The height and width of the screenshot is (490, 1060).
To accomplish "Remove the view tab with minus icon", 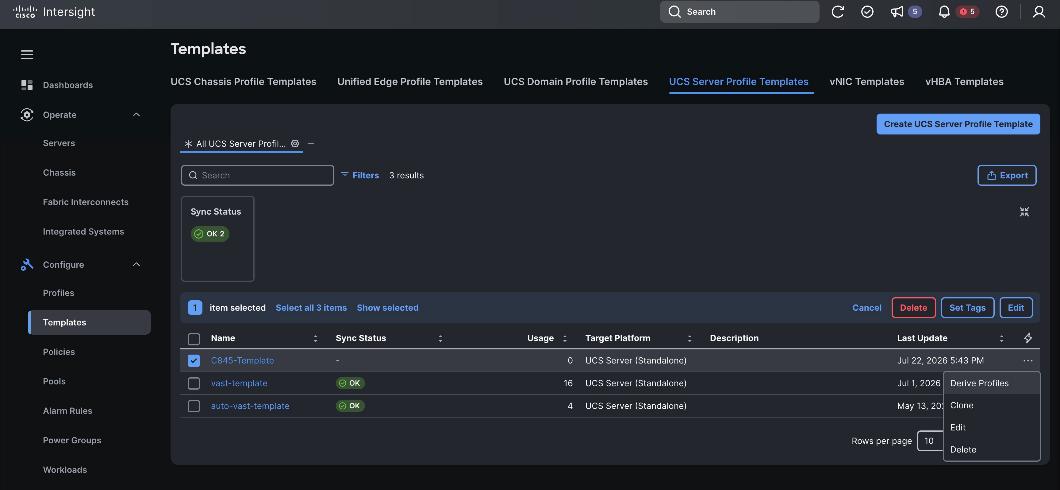I will 311,144.
